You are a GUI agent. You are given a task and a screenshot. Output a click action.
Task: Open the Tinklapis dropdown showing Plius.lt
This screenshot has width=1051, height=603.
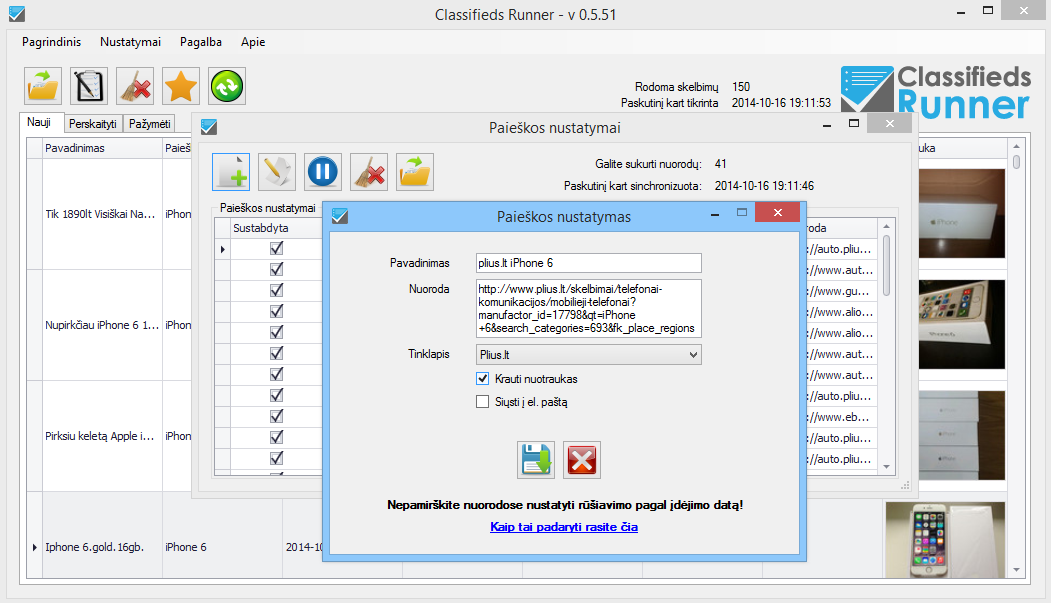589,354
